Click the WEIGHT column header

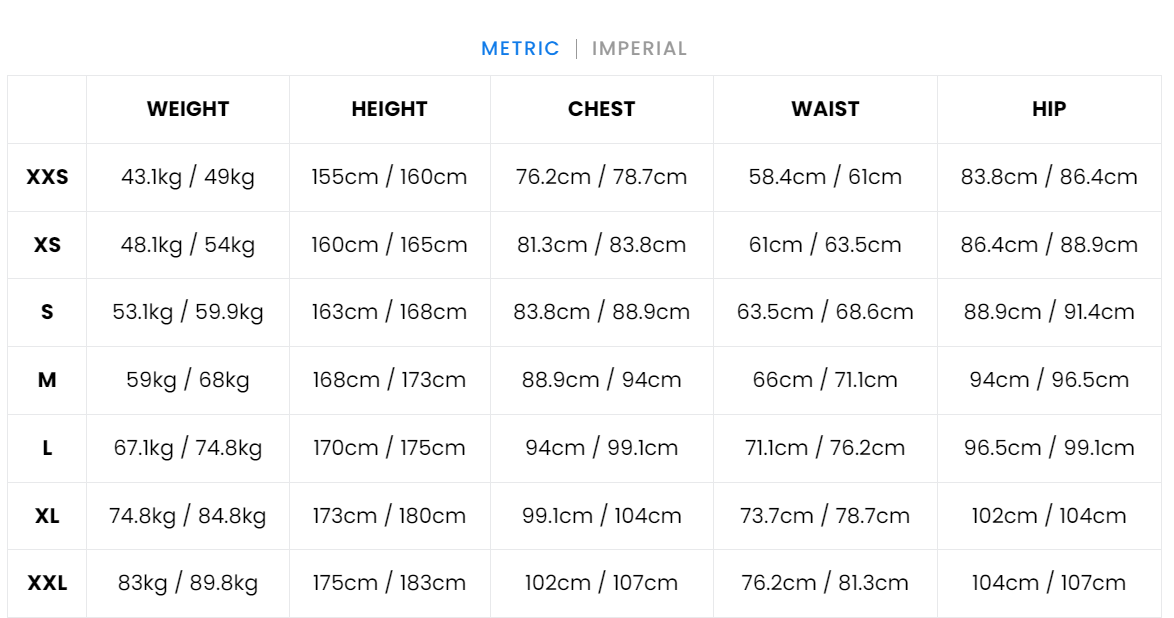[x=188, y=109]
